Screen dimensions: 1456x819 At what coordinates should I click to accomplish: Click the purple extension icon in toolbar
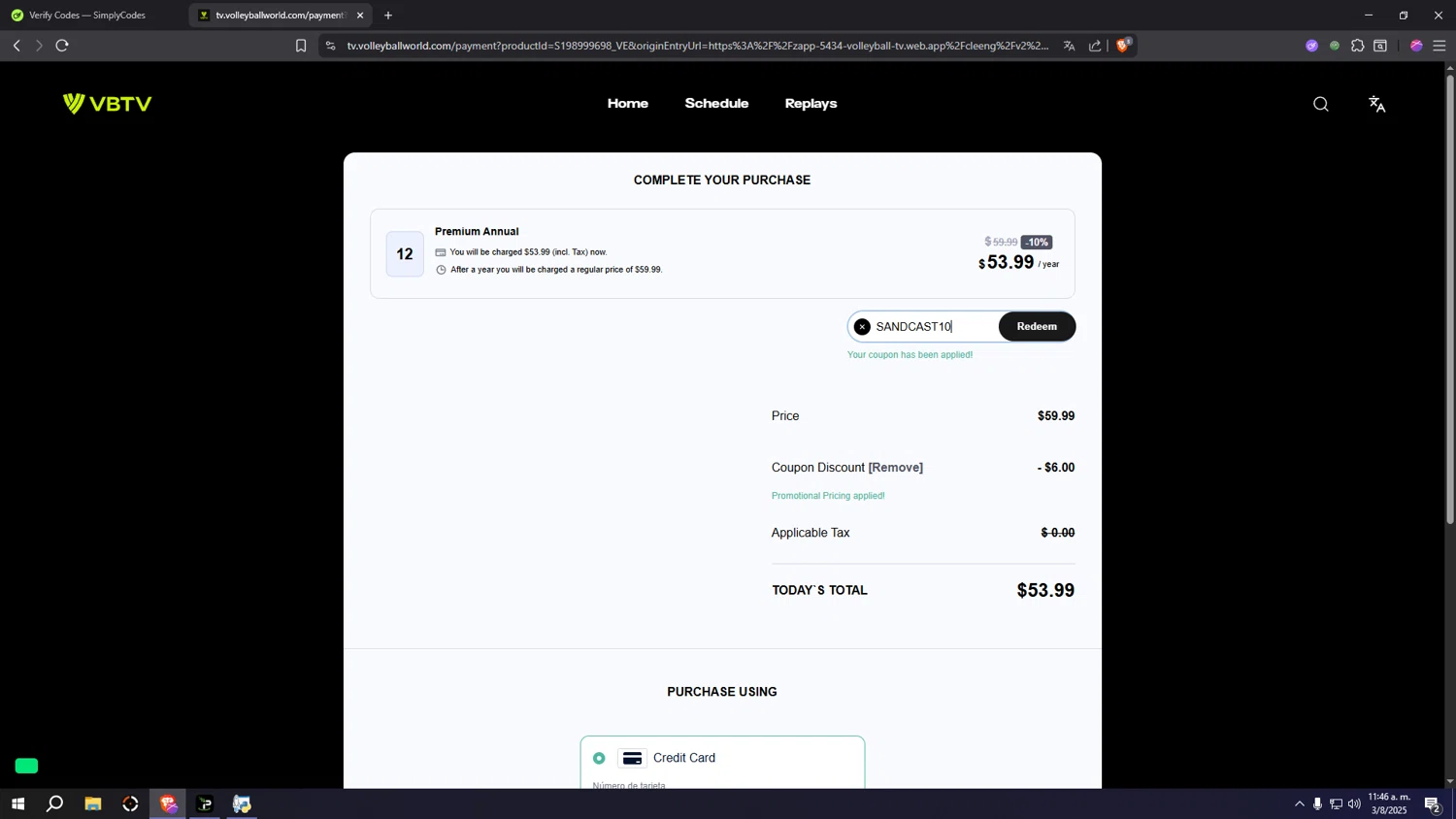pyautogui.click(x=1311, y=46)
